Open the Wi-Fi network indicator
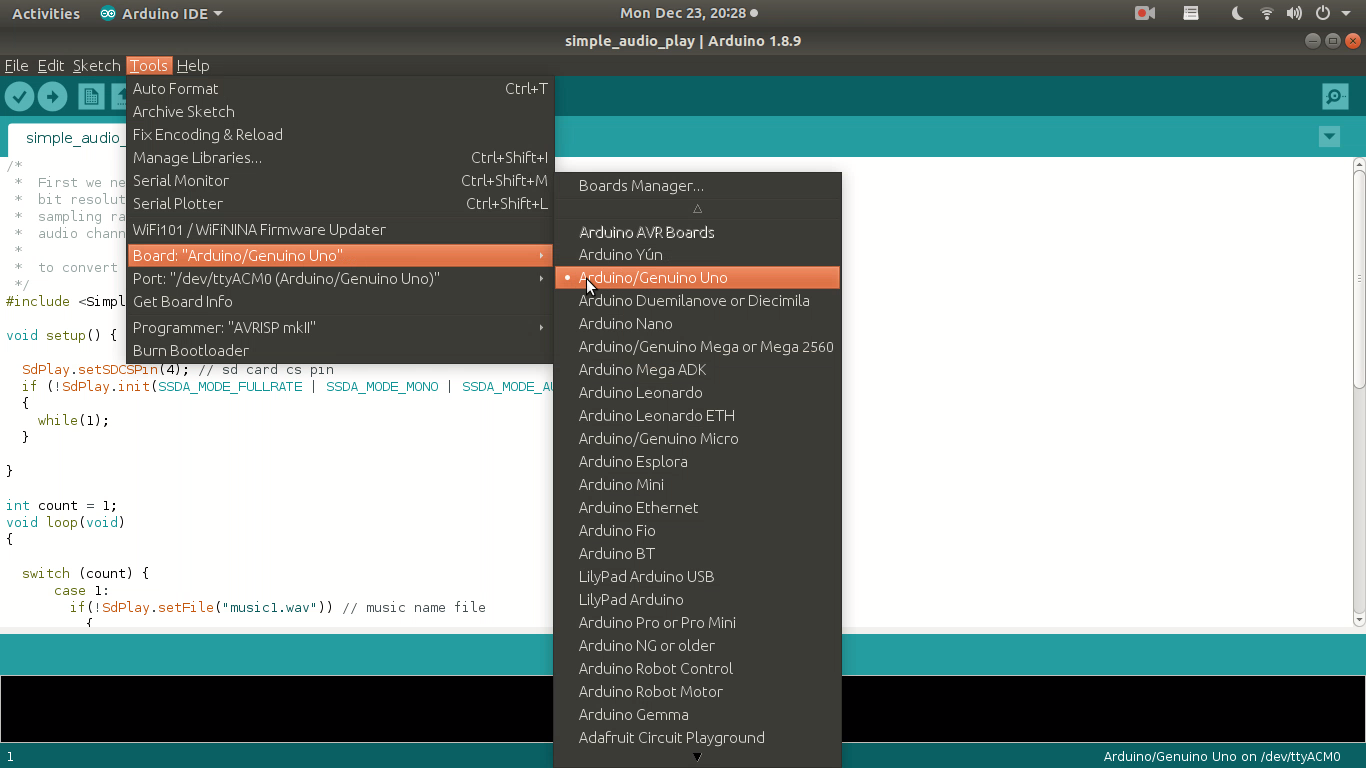 tap(1267, 13)
